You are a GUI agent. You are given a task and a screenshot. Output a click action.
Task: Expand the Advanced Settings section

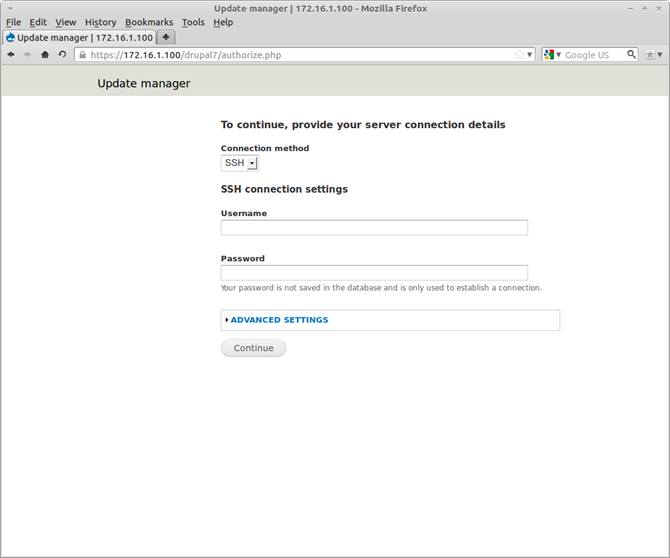tap(279, 320)
